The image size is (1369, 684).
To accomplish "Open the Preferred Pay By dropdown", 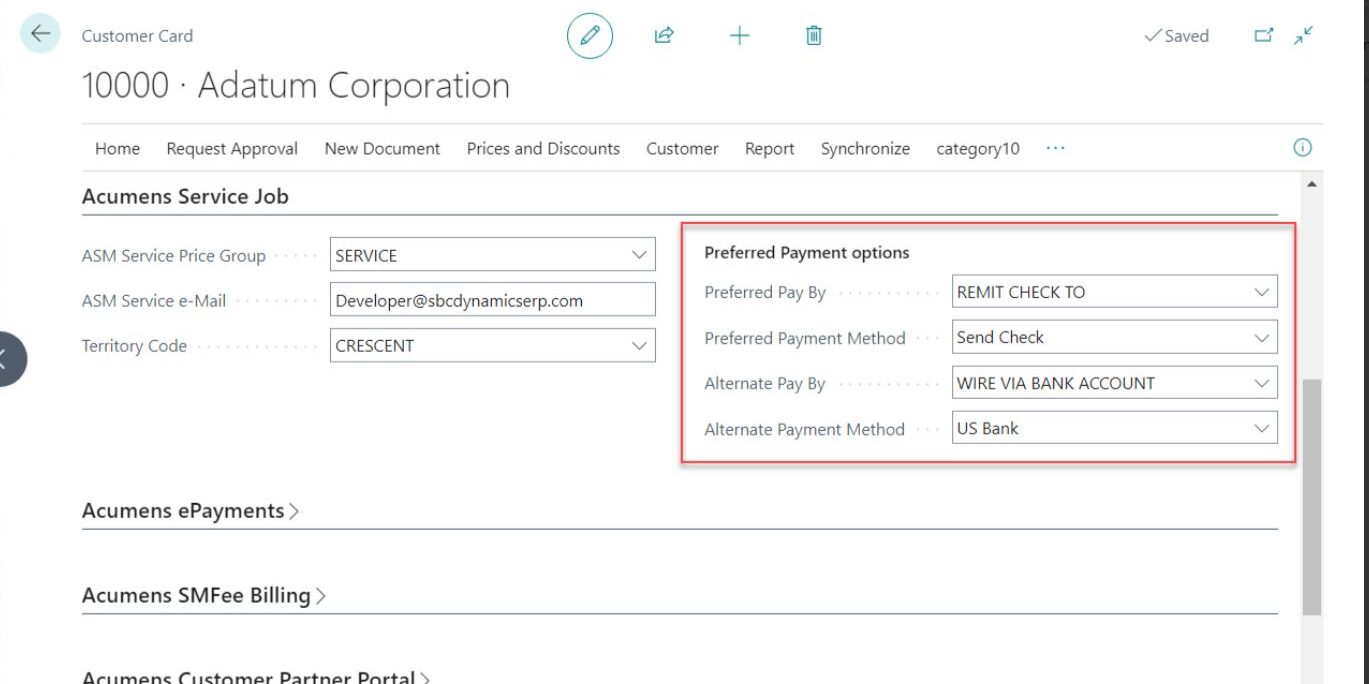I will (x=1262, y=291).
